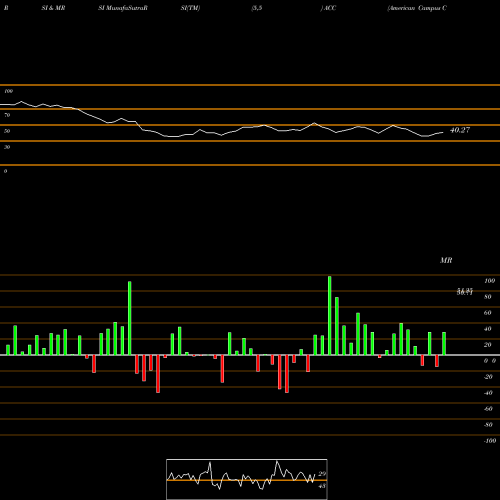Click the '80' label on MR axis
This screenshot has height=500, width=500.
488,297
